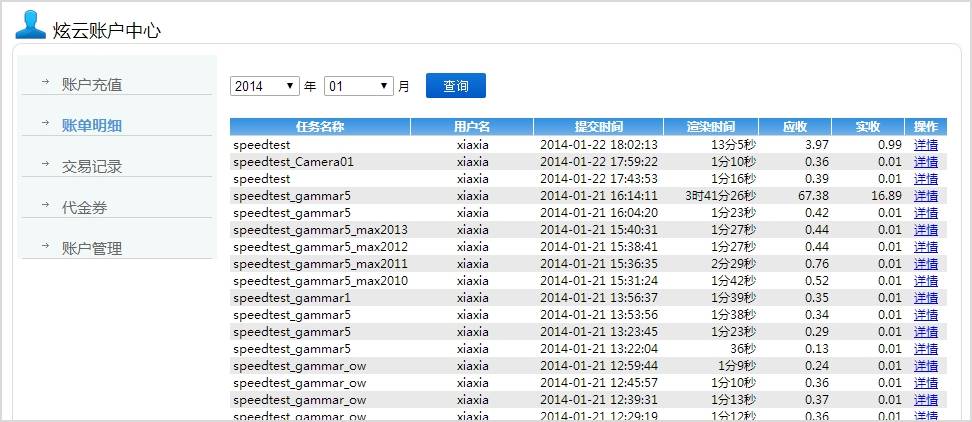Click the 炫云账户中心 page title
The width and height of the screenshot is (972, 422).
click(x=107, y=31)
